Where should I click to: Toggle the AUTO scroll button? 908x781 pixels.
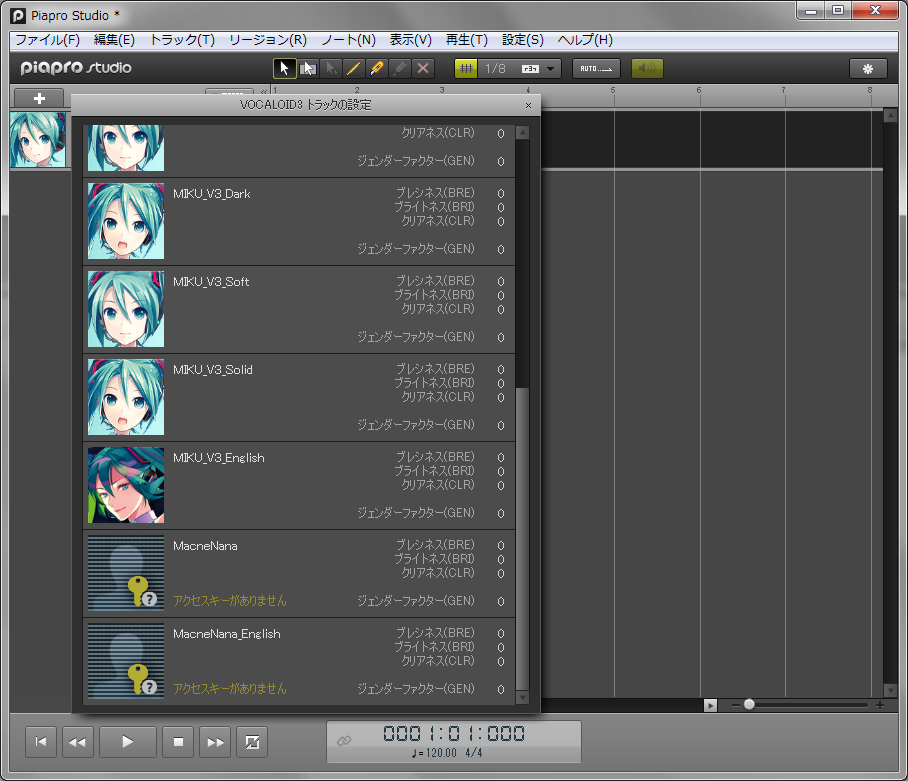596,69
